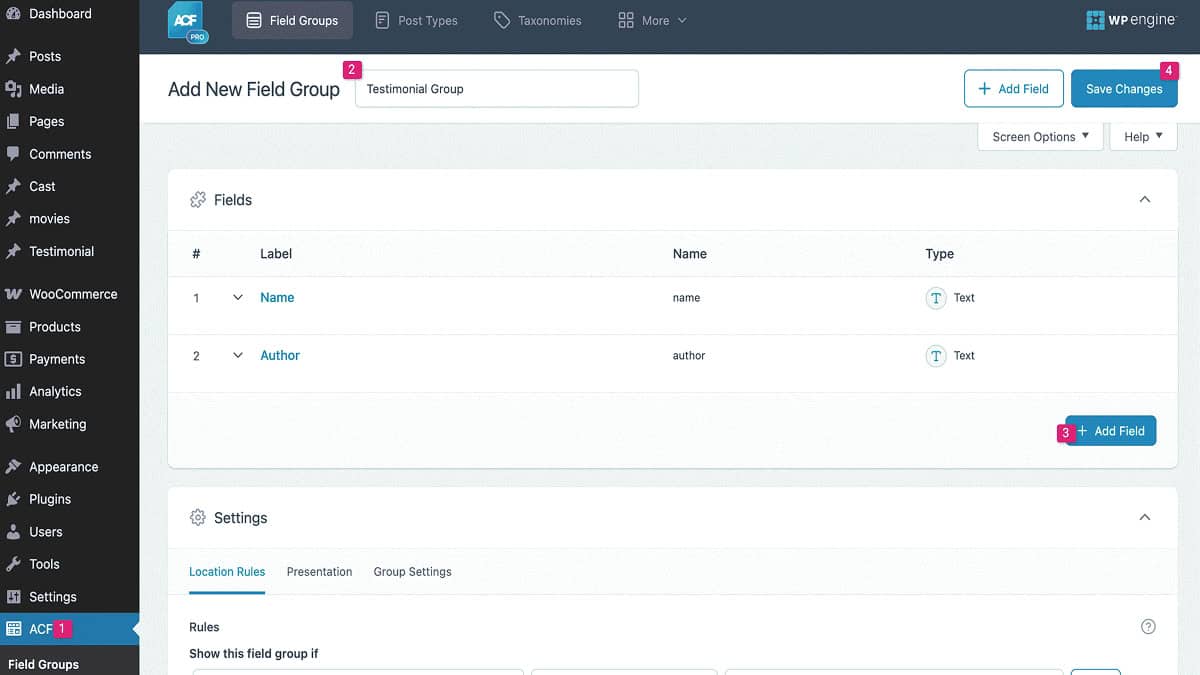Viewport: 1200px width, 675px height.
Task: Click the Settings panel gear icon
Action: tap(198, 518)
